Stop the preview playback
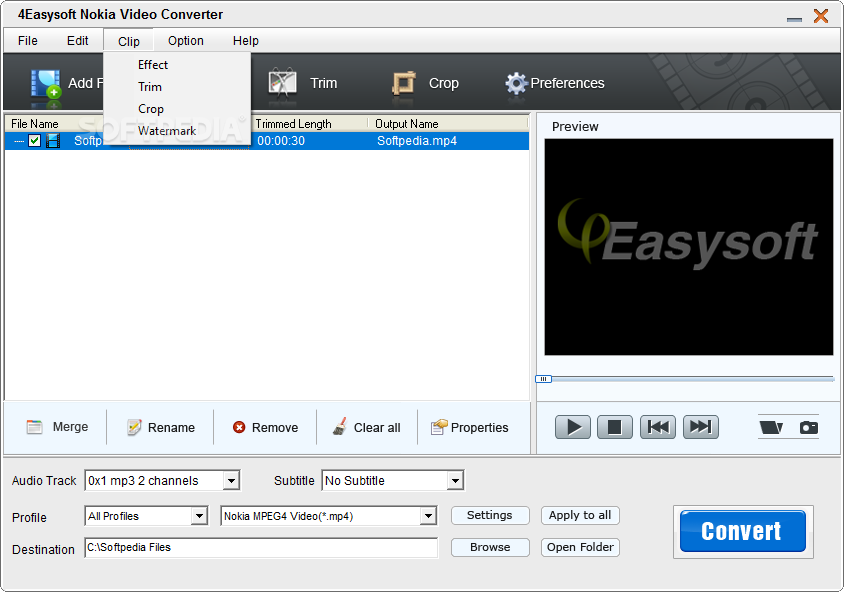The width and height of the screenshot is (844, 592). [x=615, y=427]
